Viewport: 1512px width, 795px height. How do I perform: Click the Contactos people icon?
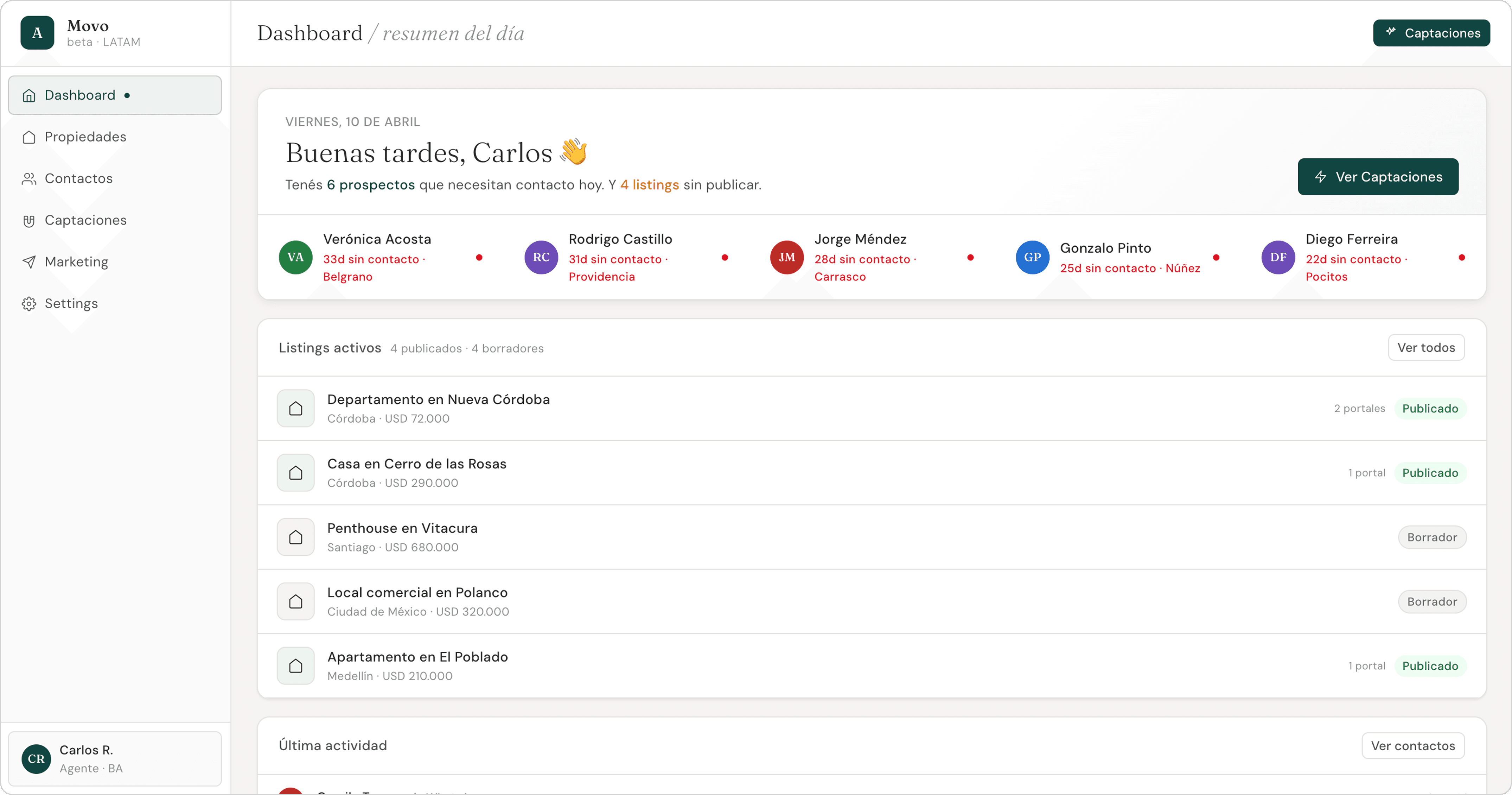pos(29,179)
